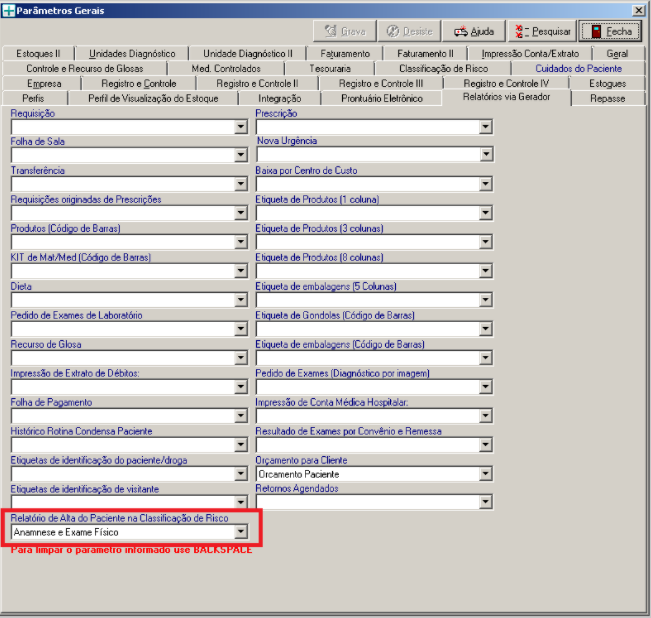Click the Parâmetros Gerais title bar icon
Image resolution: width=651 pixels, height=618 pixels.
click(x=8, y=10)
